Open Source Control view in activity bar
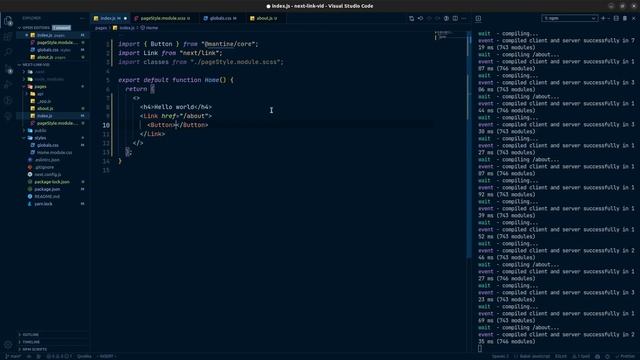Image resolution: width=640 pixels, height=360 pixels. 8,69
